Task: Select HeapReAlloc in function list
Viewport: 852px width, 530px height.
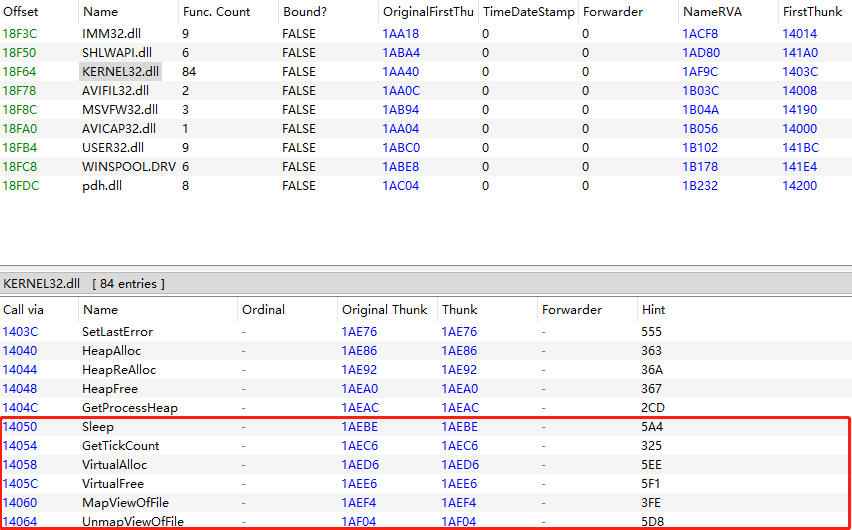Action: [426, 370]
